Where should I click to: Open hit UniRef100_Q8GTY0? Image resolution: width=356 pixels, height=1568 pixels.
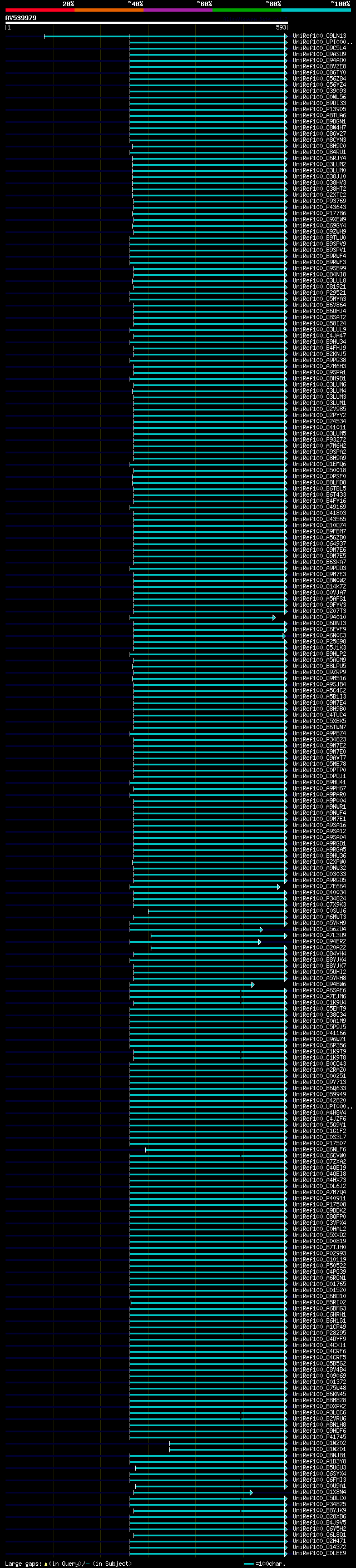tap(319, 72)
